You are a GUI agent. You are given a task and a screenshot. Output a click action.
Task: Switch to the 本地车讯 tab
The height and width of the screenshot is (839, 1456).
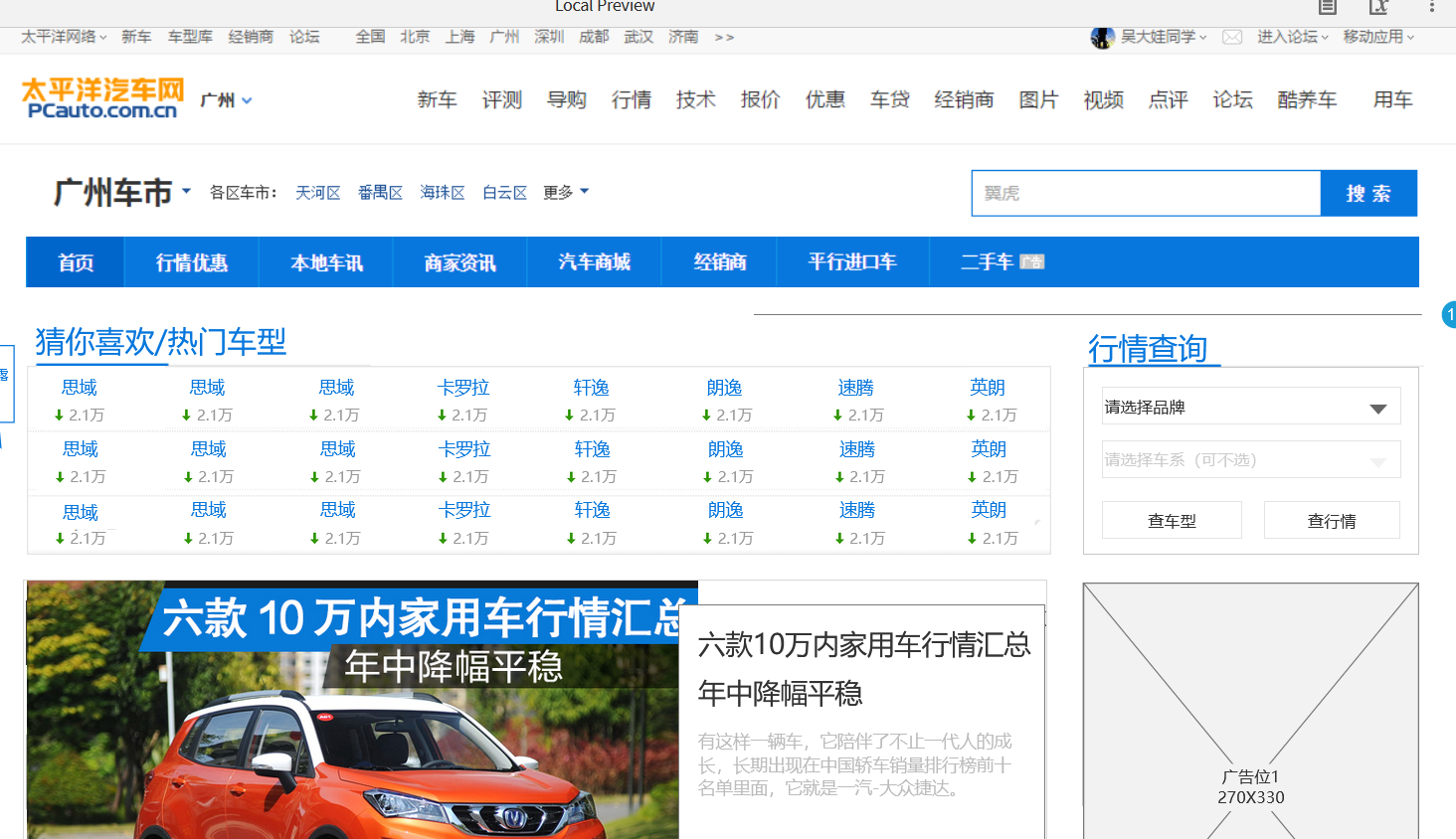326,261
